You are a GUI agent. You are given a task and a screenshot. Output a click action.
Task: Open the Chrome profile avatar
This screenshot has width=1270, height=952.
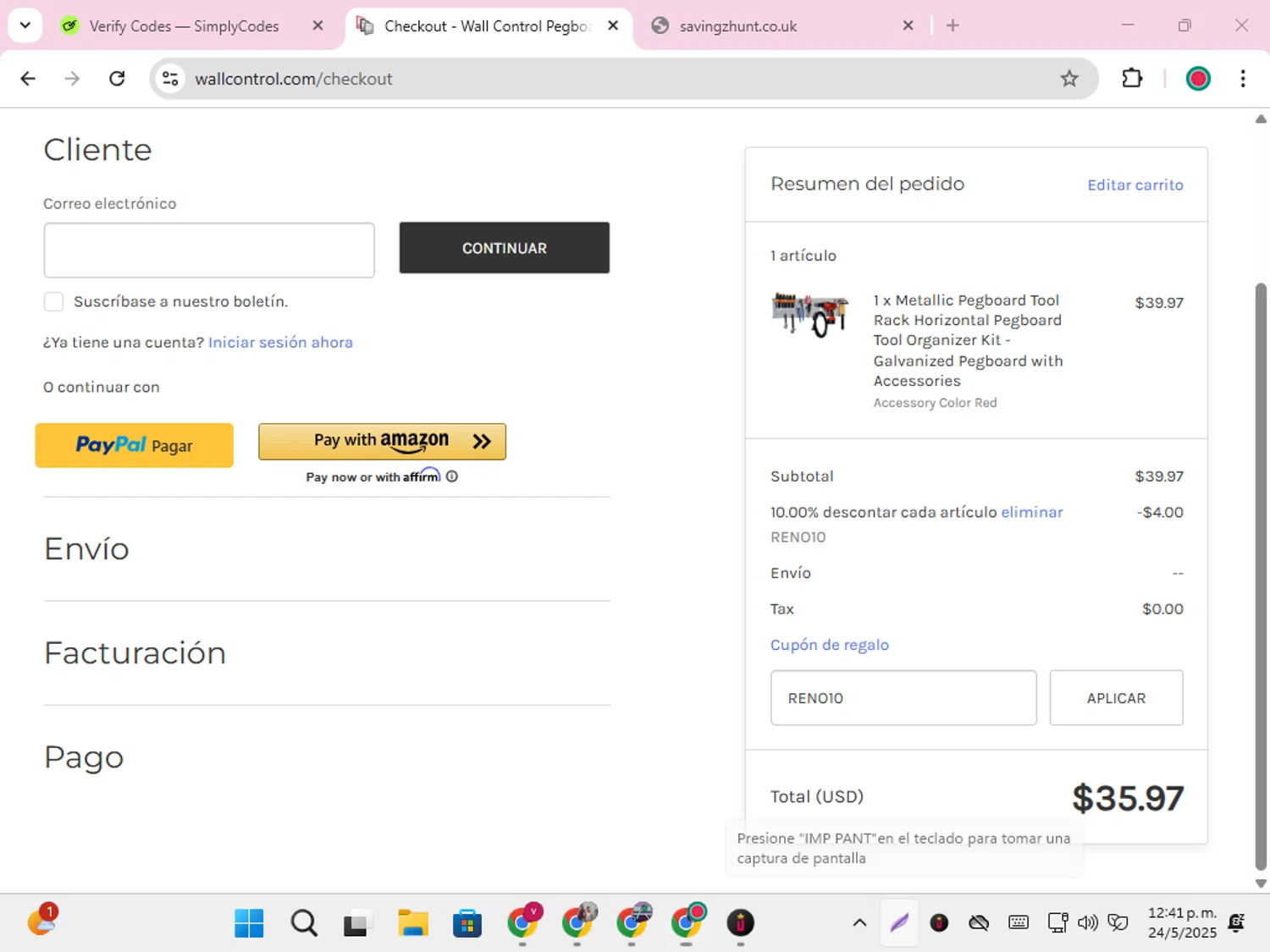[x=1198, y=79]
